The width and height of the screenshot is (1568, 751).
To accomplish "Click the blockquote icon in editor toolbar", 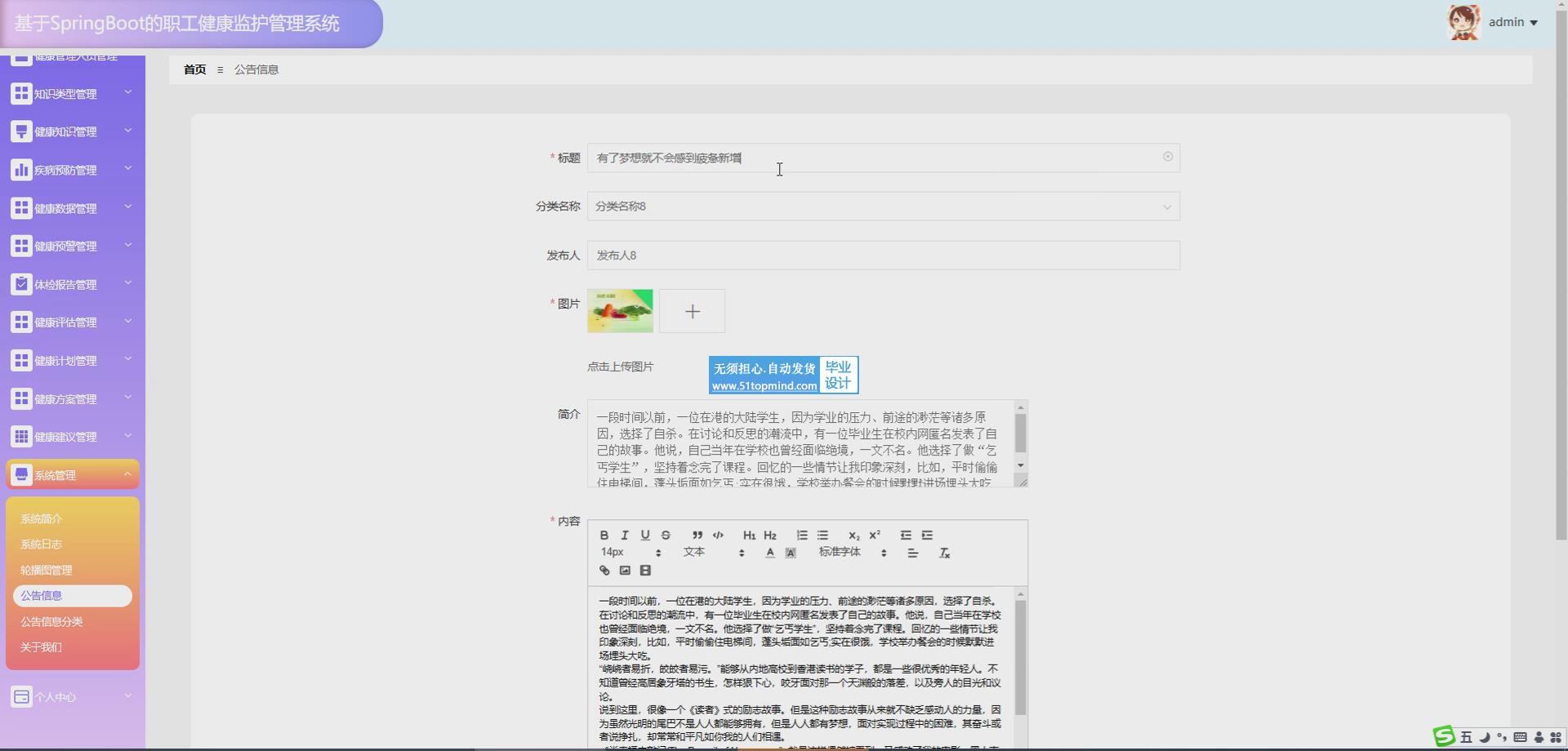I will 697,535.
